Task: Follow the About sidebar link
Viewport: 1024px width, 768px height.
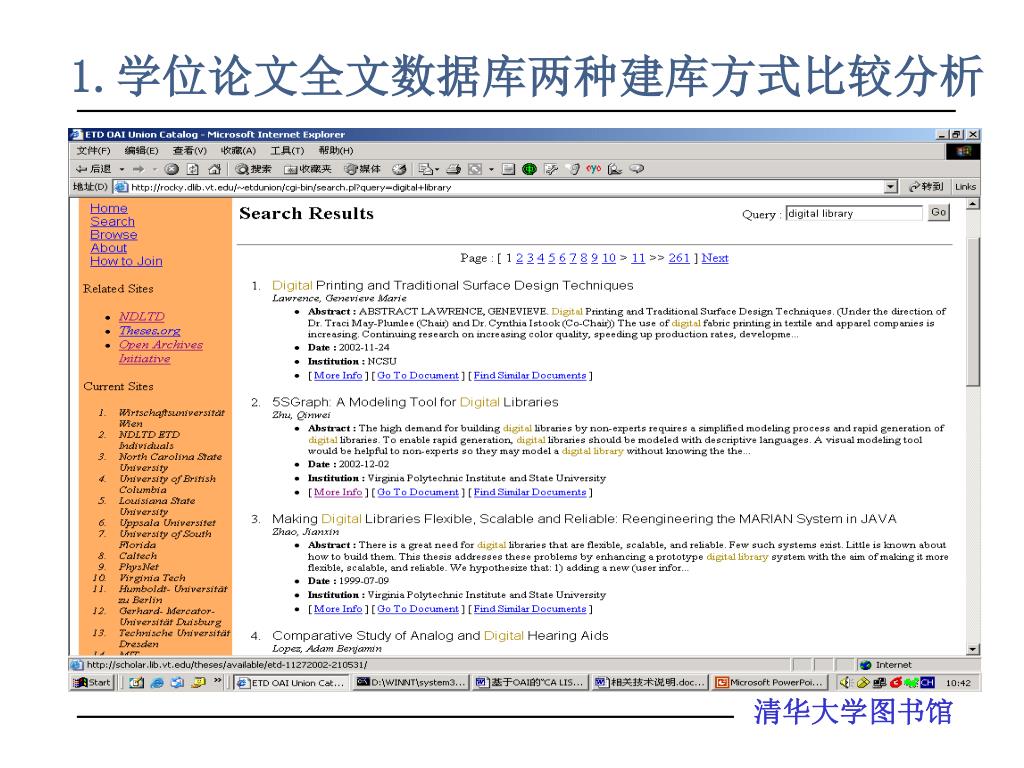Action: coord(108,248)
